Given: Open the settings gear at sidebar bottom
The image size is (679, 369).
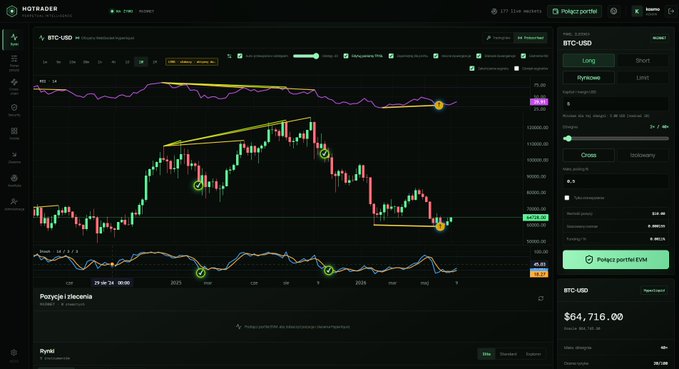Looking at the screenshot, I should (14, 353).
